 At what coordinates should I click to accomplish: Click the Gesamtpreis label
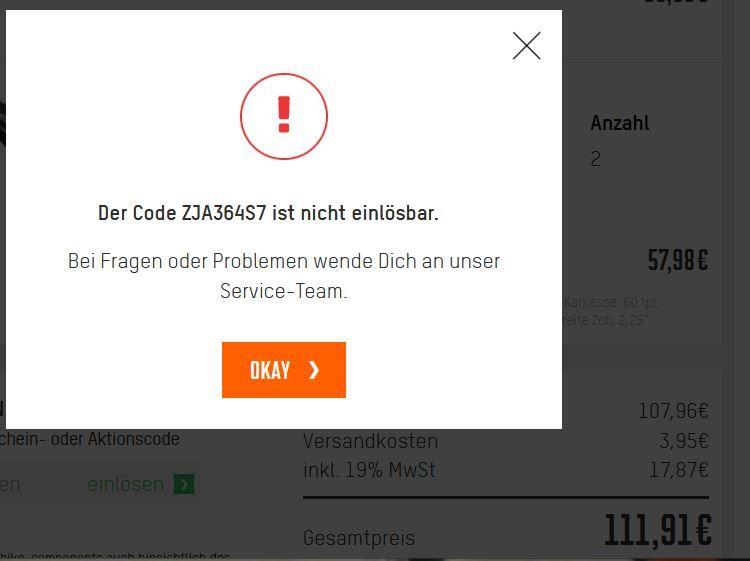(x=359, y=538)
